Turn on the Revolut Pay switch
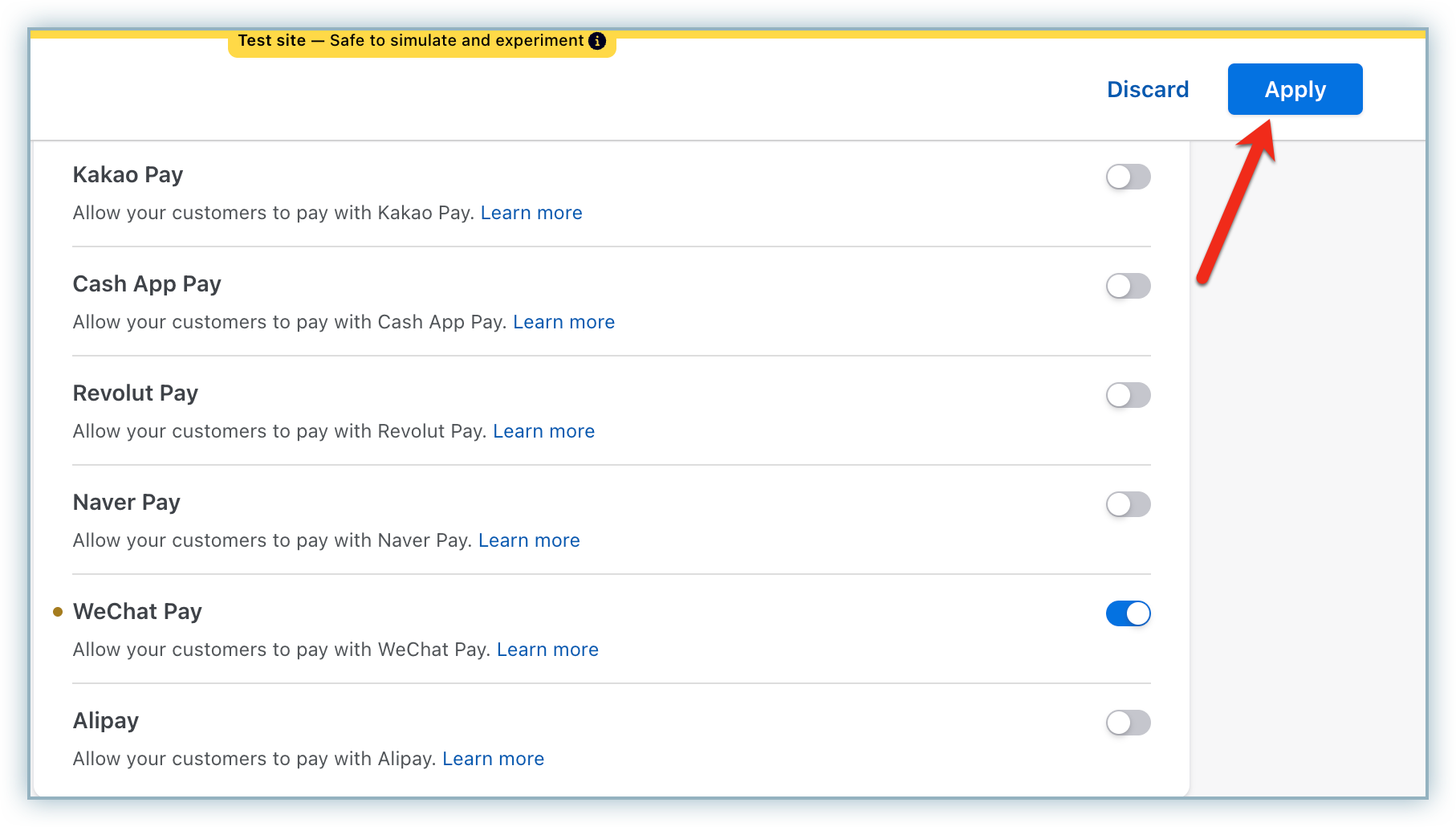Screen dimensions: 1456x827 click(x=1128, y=395)
